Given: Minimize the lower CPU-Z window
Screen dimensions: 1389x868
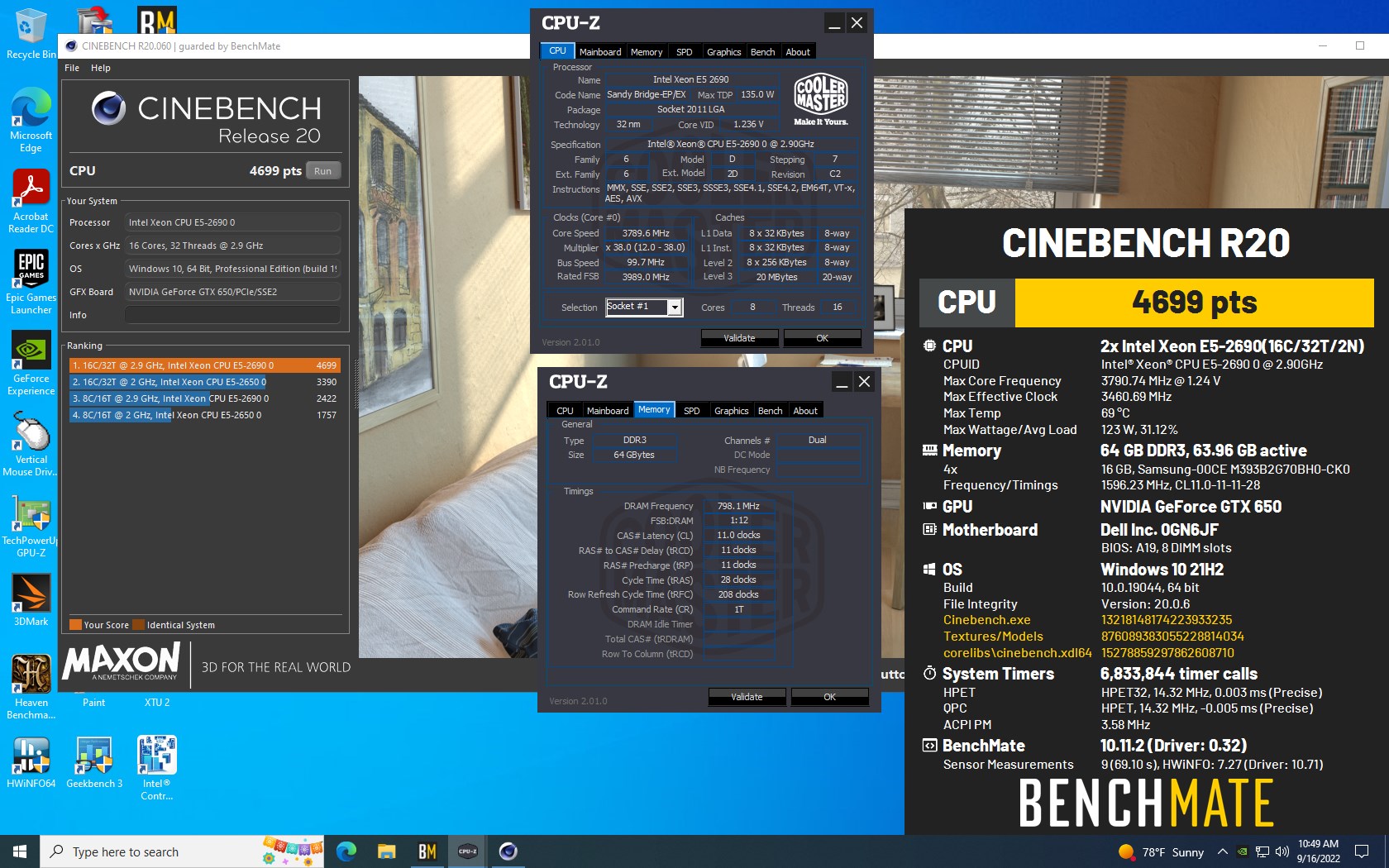Looking at the screenshot, I should [842, 382].
